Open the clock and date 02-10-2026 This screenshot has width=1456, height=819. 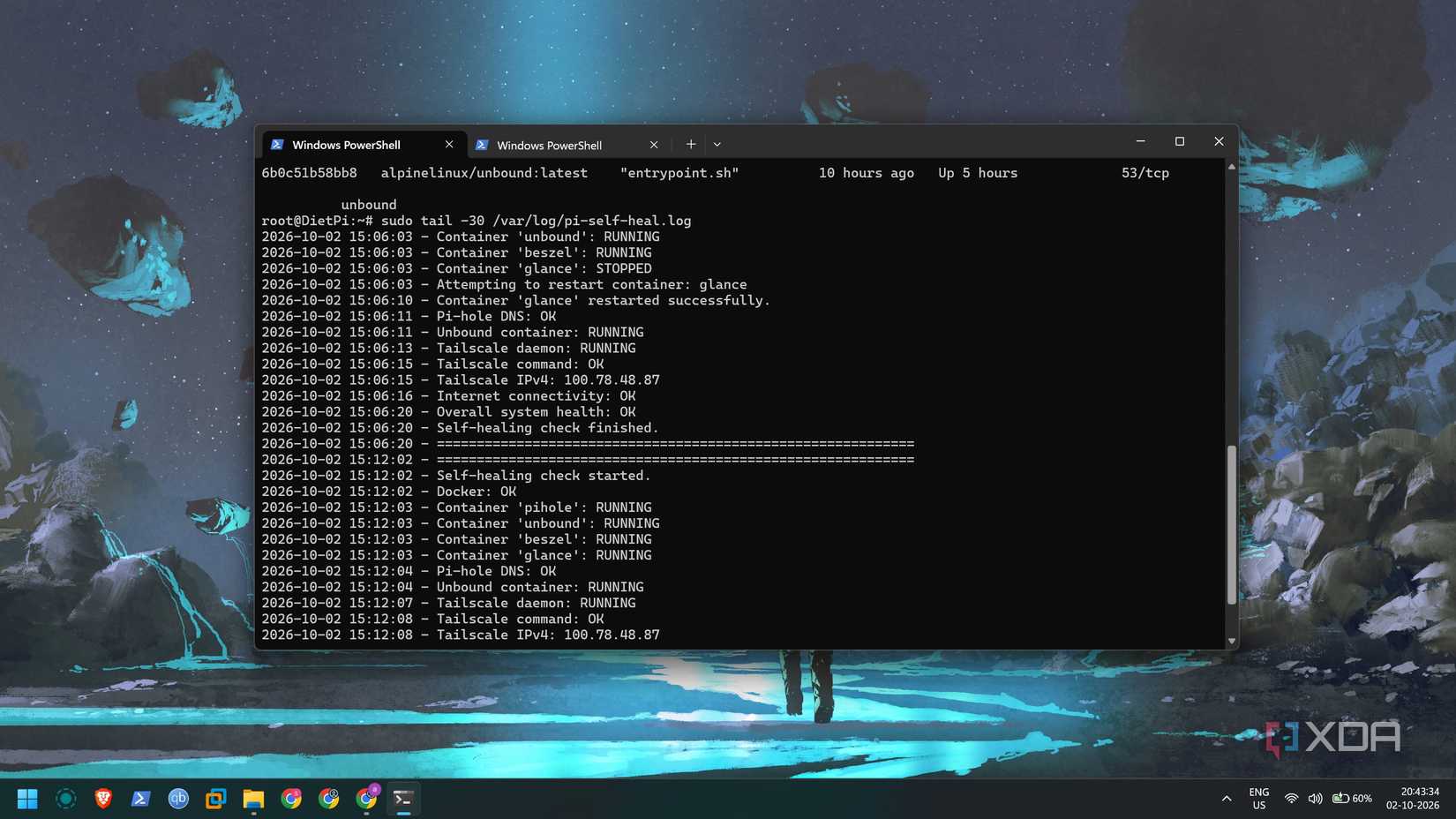[x=1412, y=799]
